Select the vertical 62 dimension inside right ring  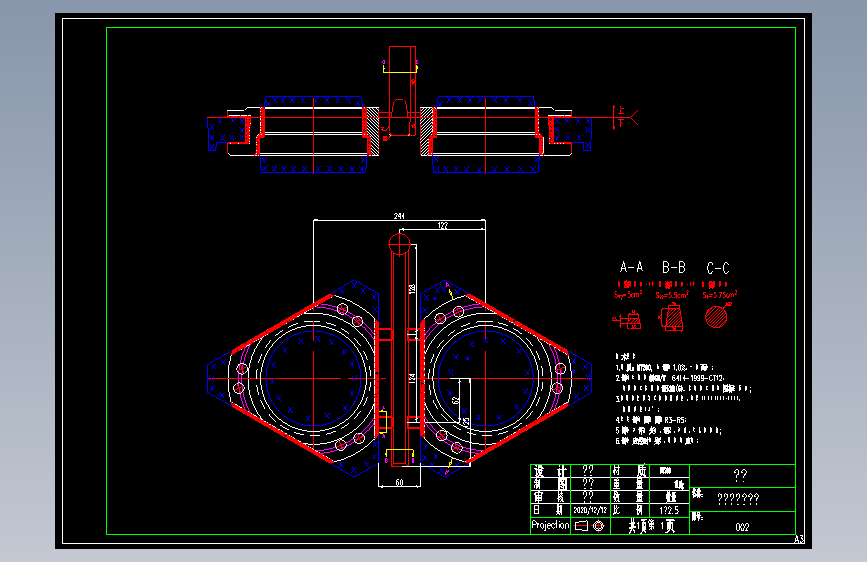(x=456, y=399)
